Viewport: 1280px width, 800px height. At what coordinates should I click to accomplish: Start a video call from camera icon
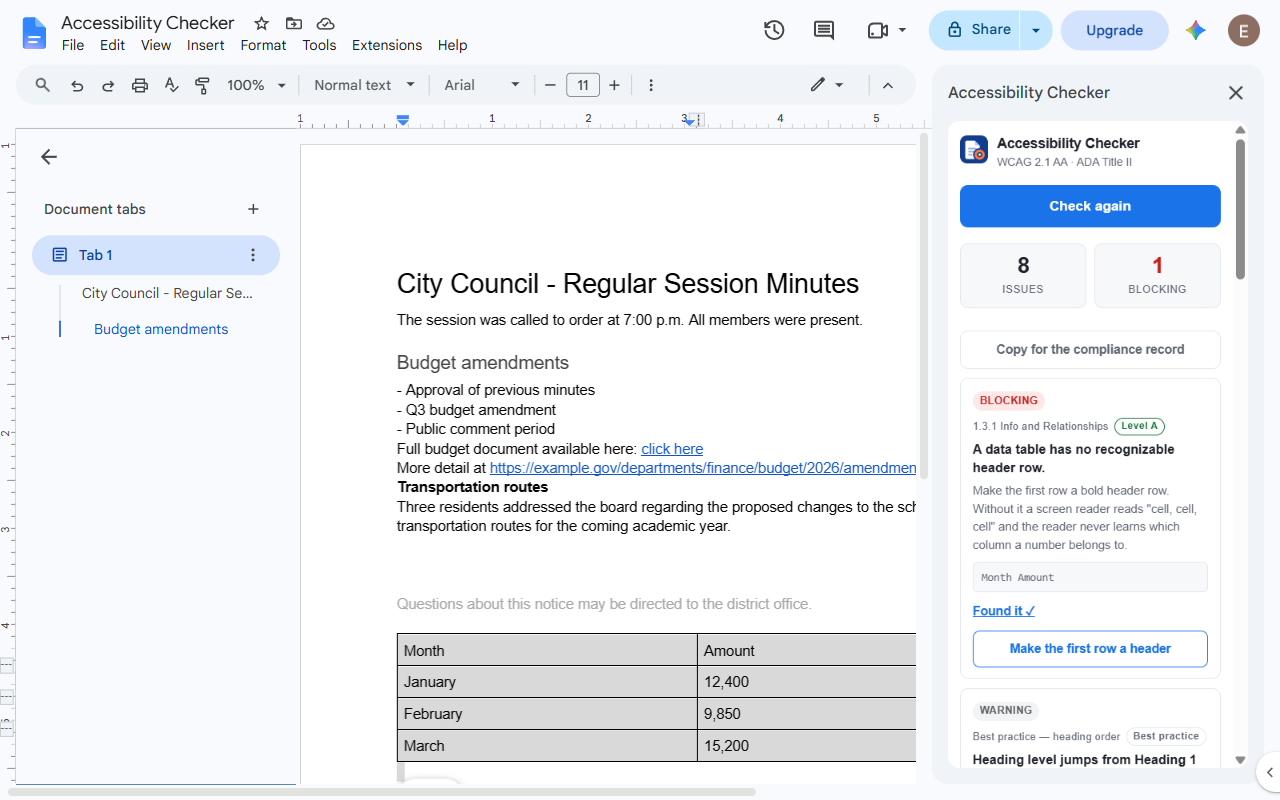878,30
